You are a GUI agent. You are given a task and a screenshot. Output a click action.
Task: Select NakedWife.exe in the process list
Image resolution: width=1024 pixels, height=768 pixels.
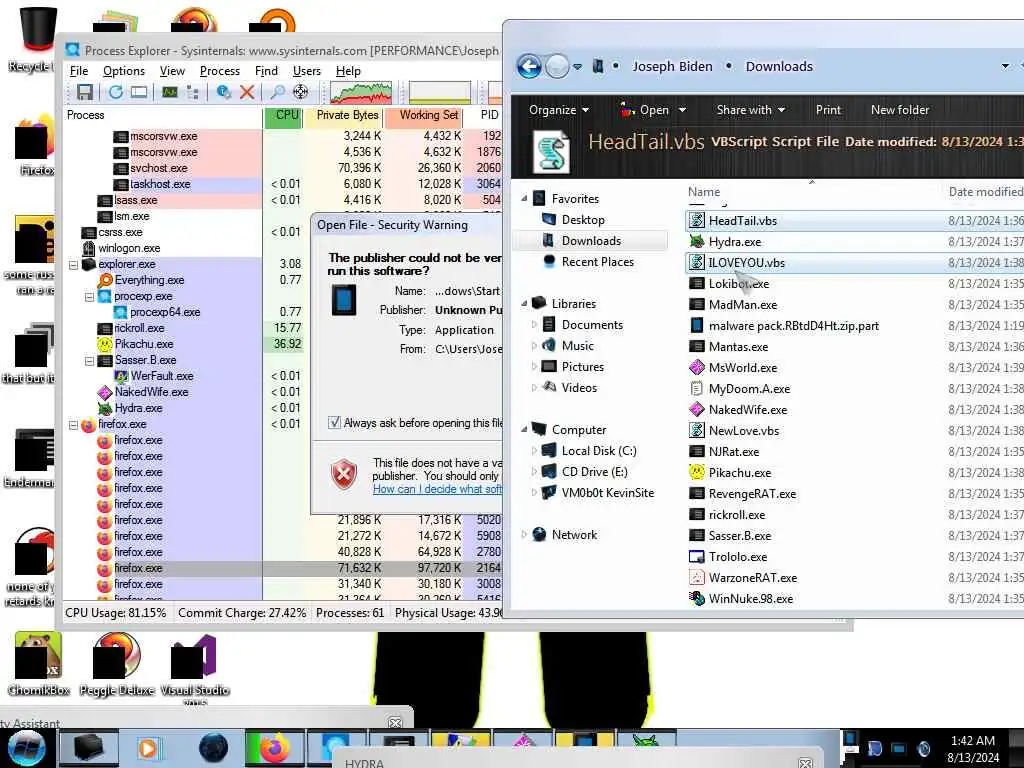[x=152, y=392]
